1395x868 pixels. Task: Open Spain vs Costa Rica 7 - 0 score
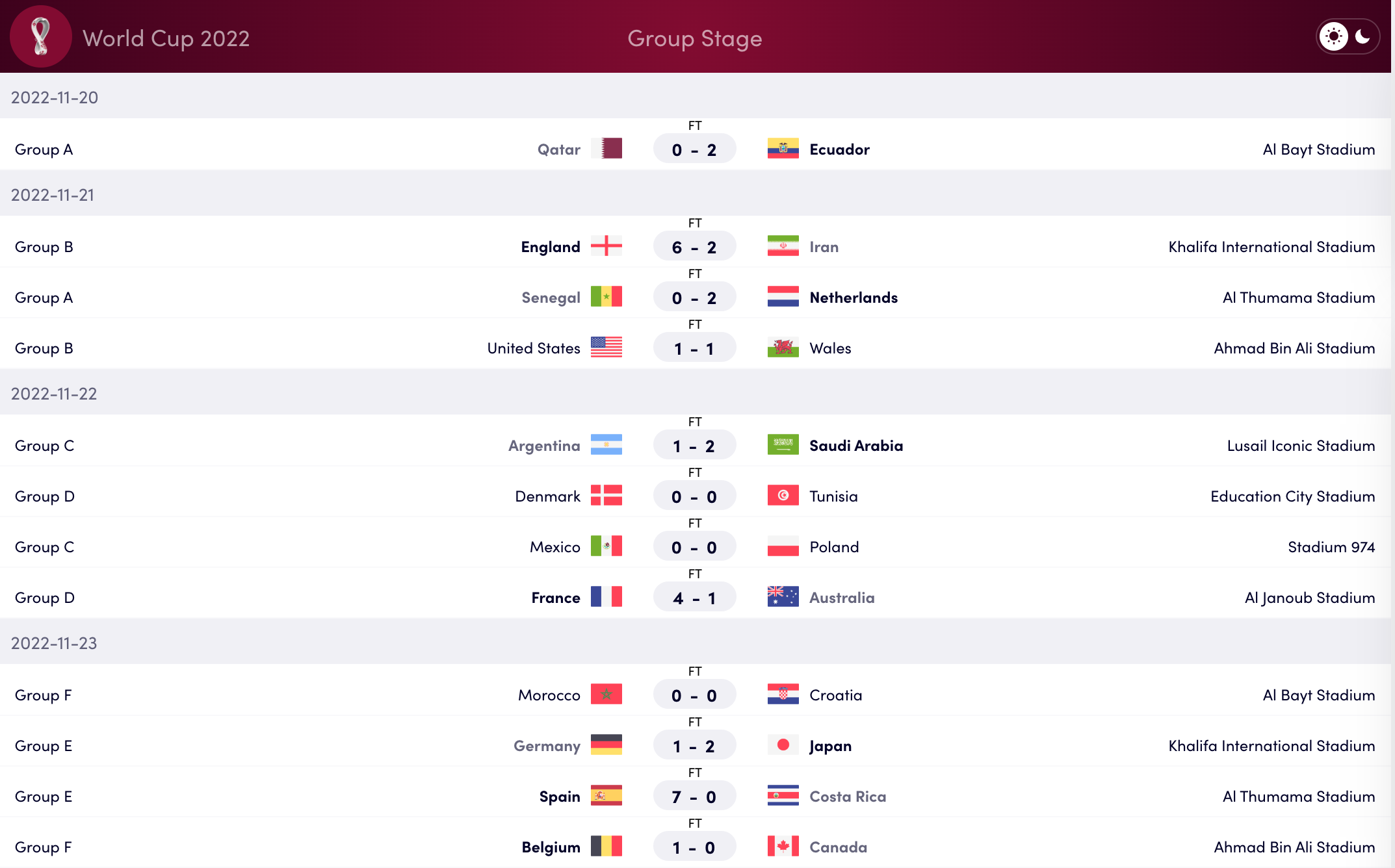point(694,797)
